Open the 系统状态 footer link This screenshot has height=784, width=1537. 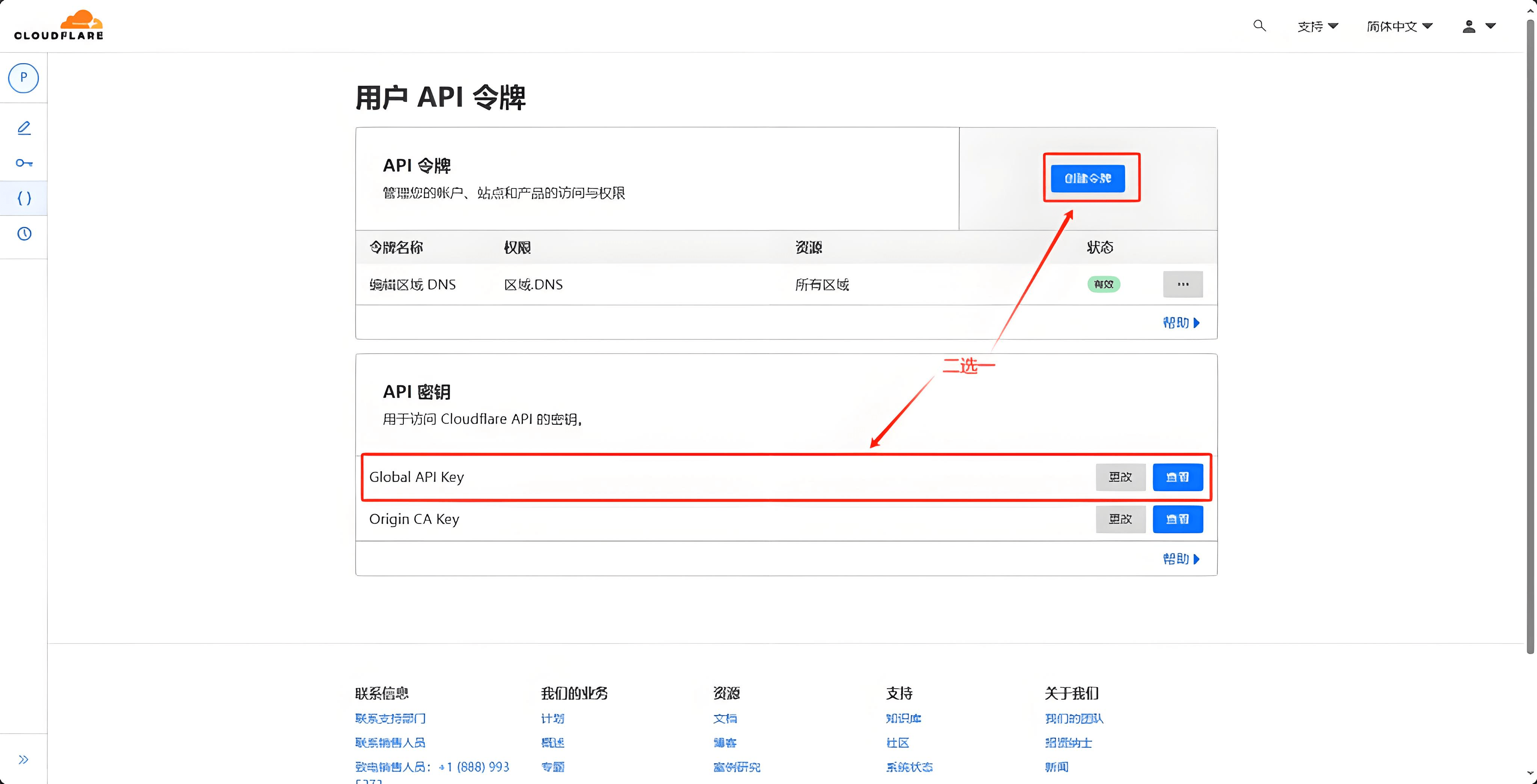point(909,767)
